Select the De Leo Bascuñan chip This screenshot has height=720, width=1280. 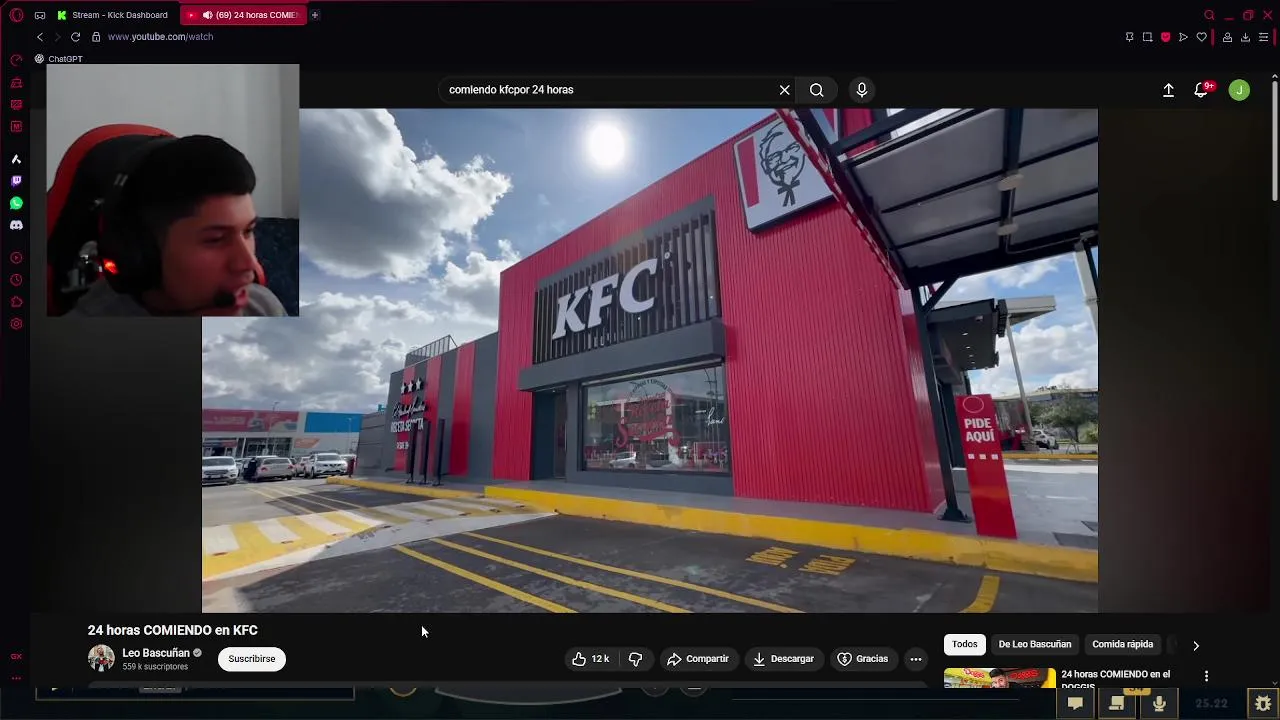[1035, 644]
